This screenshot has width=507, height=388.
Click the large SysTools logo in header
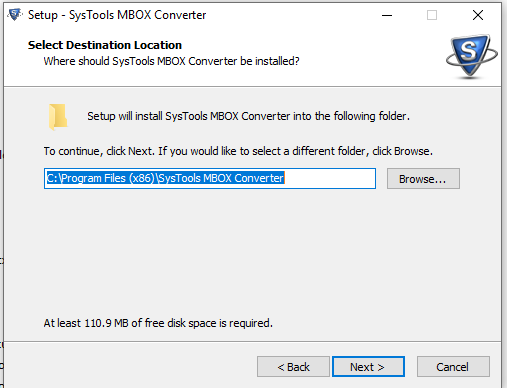[471, 56]
